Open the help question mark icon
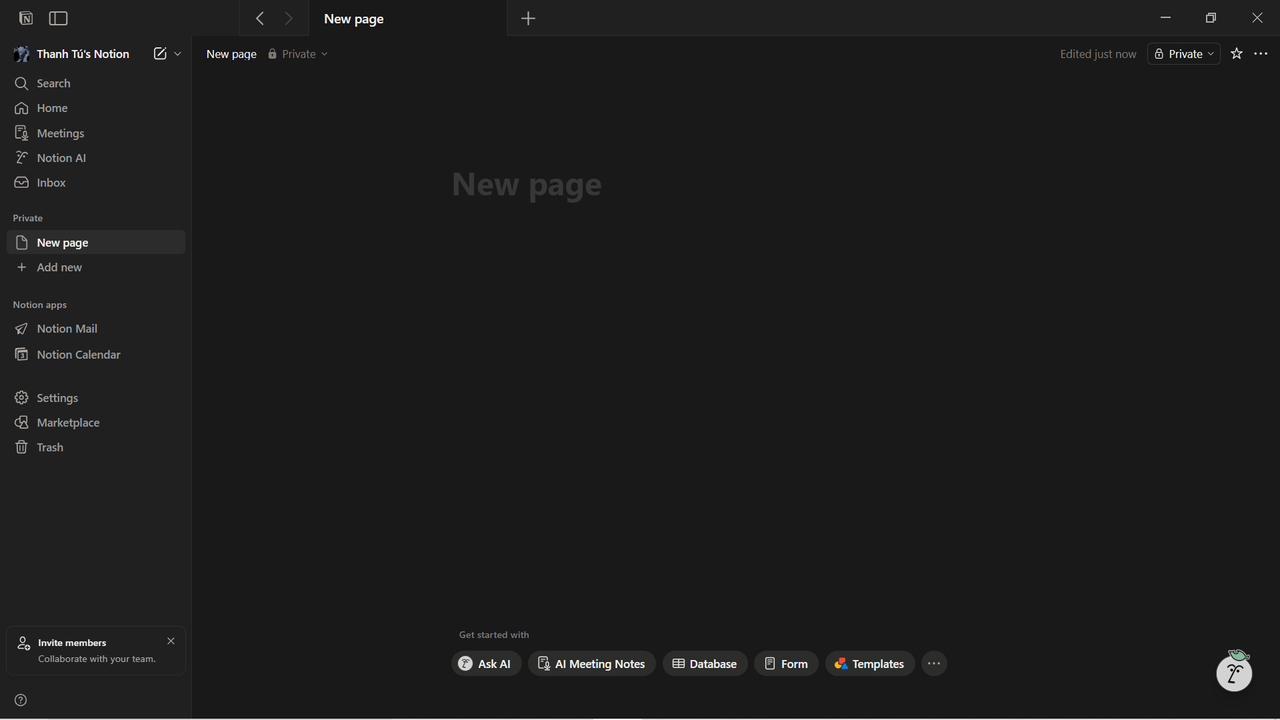 [x=20, y=700]
